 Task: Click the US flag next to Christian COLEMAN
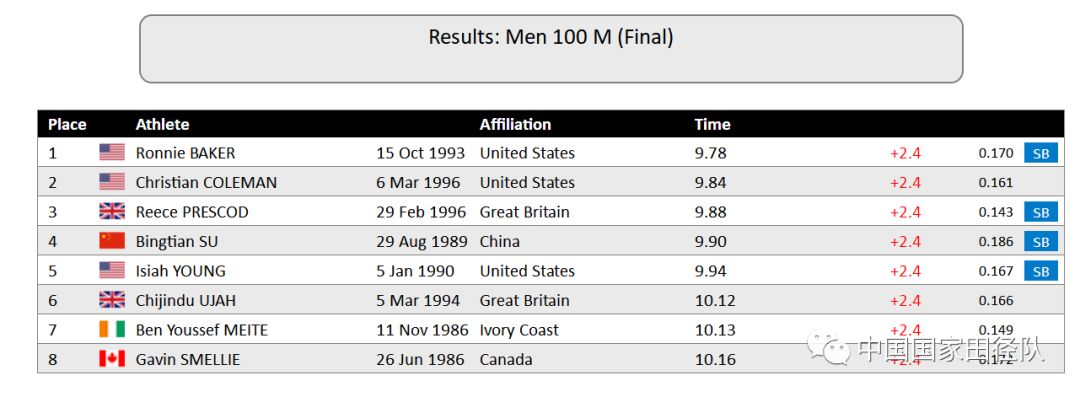112,182
